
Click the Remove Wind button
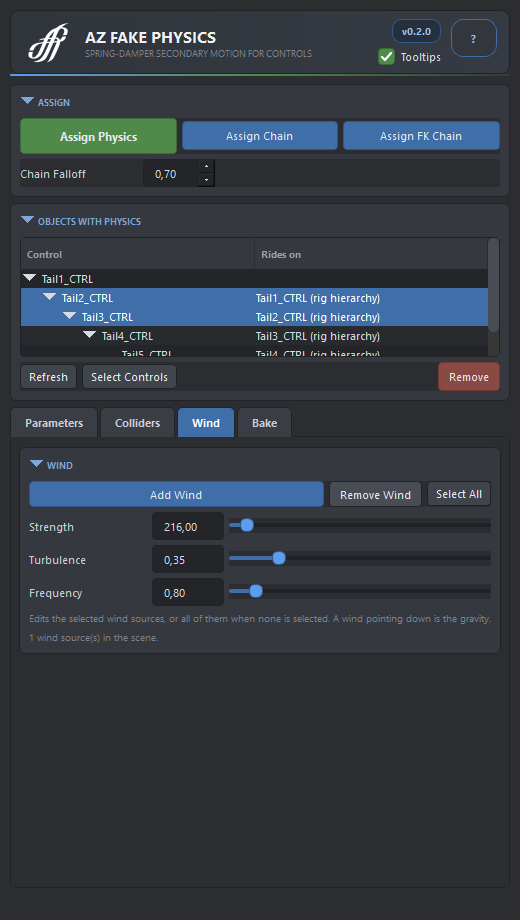376,495
